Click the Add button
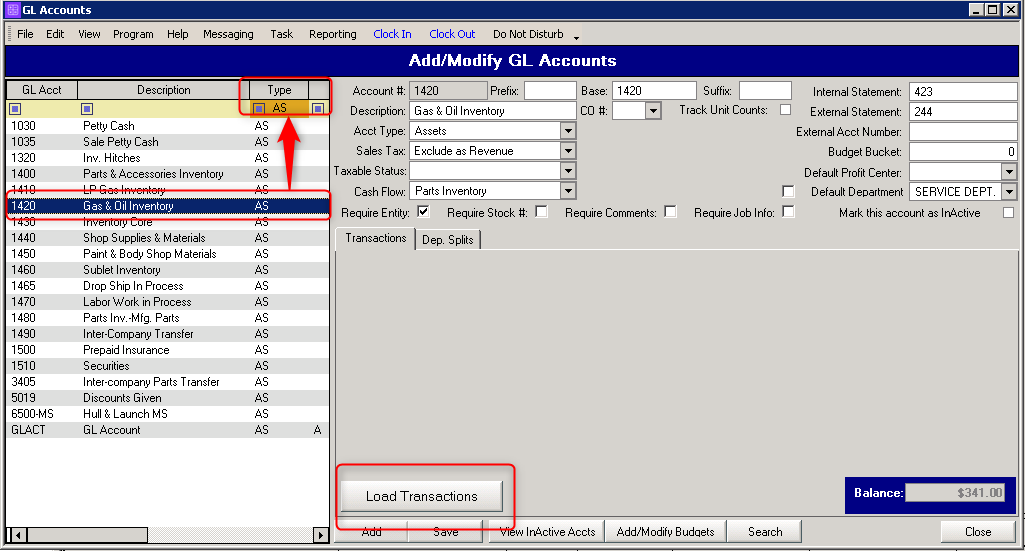 [371, 531]
